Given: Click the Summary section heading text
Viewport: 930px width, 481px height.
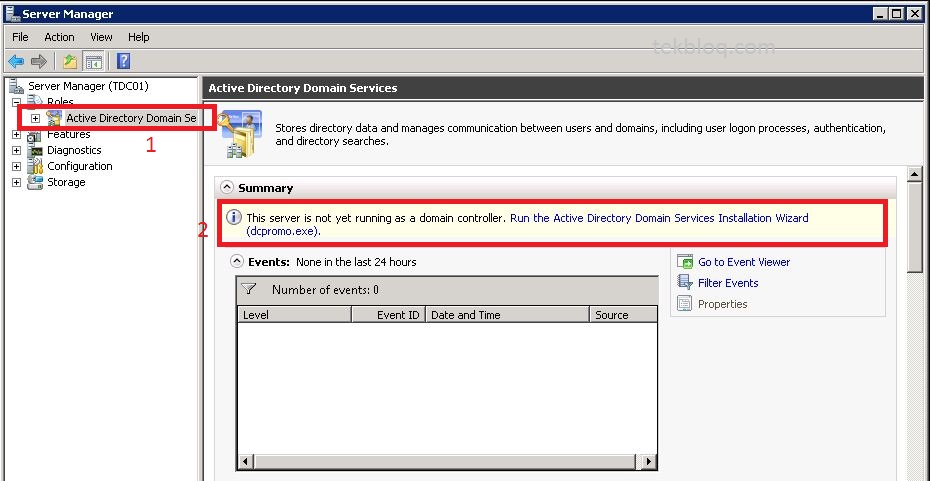Looking at the screenshot, I should [x=266, y=188].
